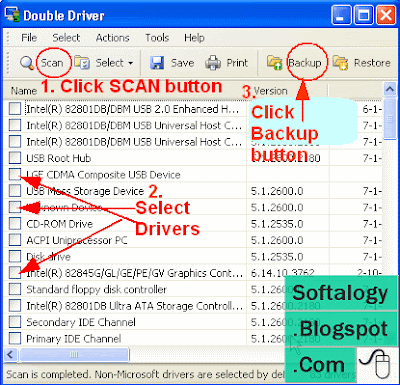Select the Intel 82845G Graphics Controller checkbox
Screen dimensions: 400x385
(15, 273)
